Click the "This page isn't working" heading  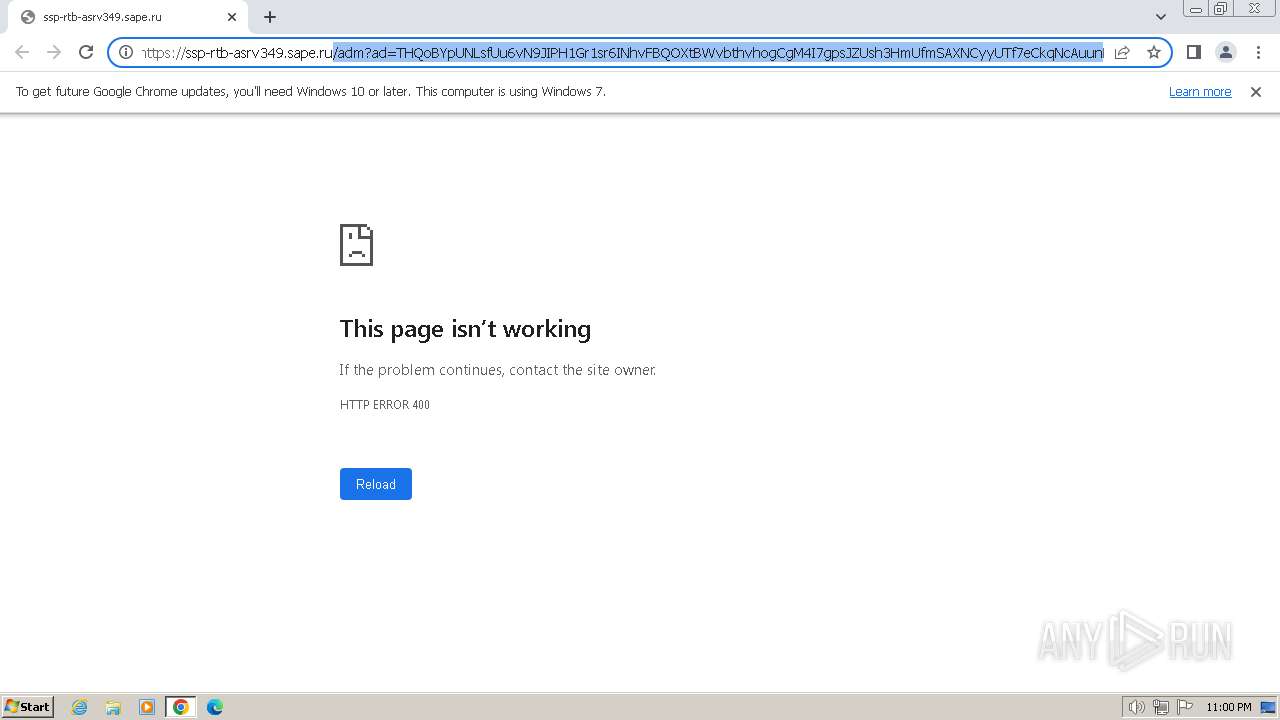tap(465, 329)
